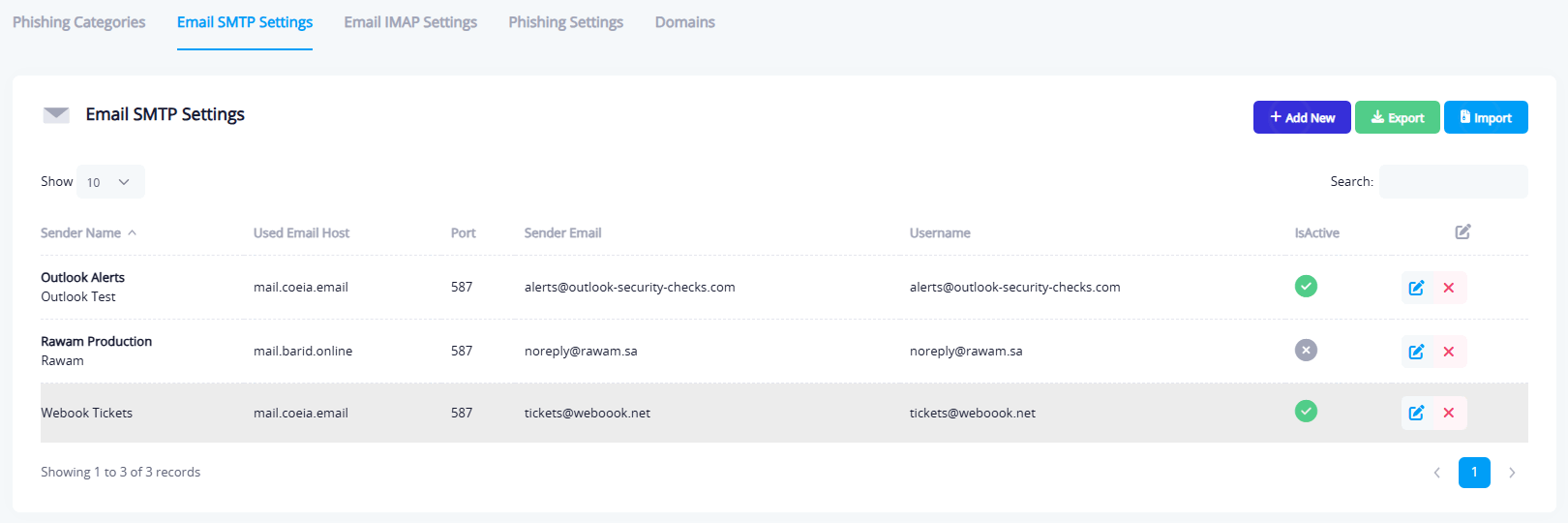Click the Add New button
The image size is (1568, 523).
click(1301, 117)
